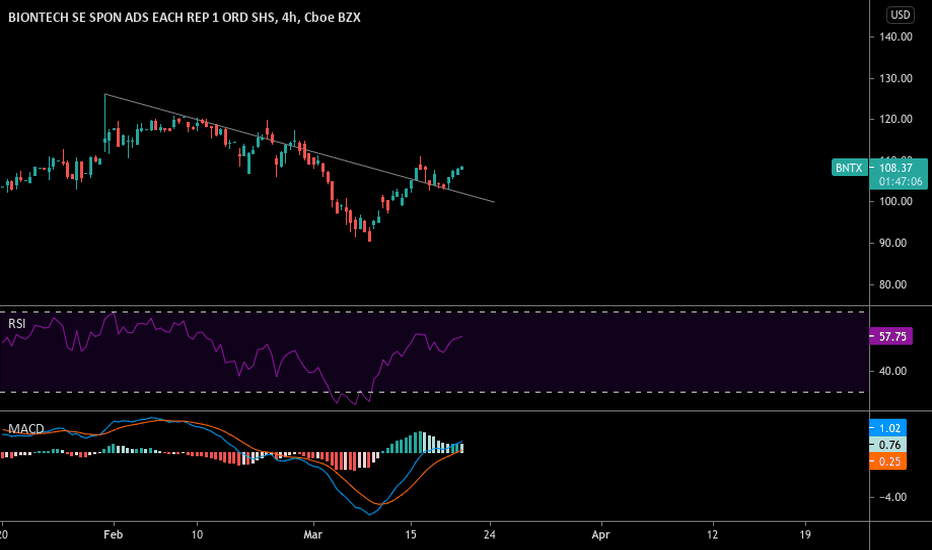This screenshot has width=932, height=550.
Task: Click the 19 date axis label
Action: coord(805,535)
